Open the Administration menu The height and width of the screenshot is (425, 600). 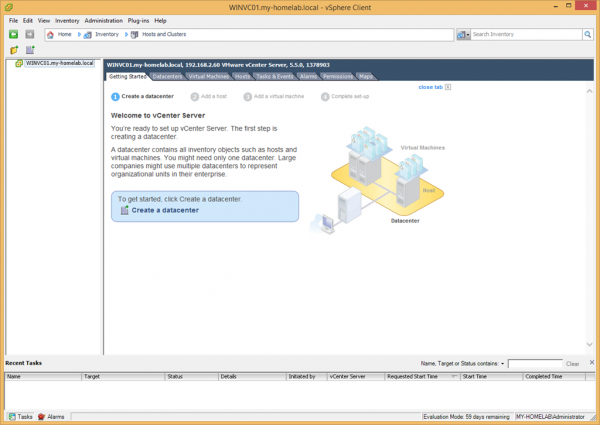click(104, 21)
